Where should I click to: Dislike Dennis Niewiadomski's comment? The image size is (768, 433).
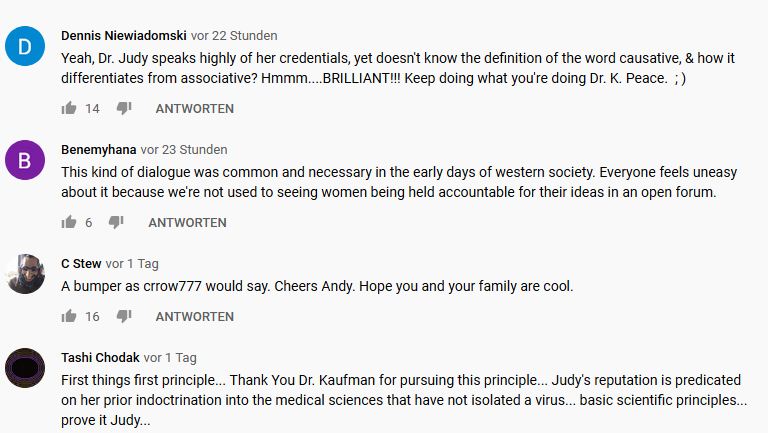coord(124,108)
